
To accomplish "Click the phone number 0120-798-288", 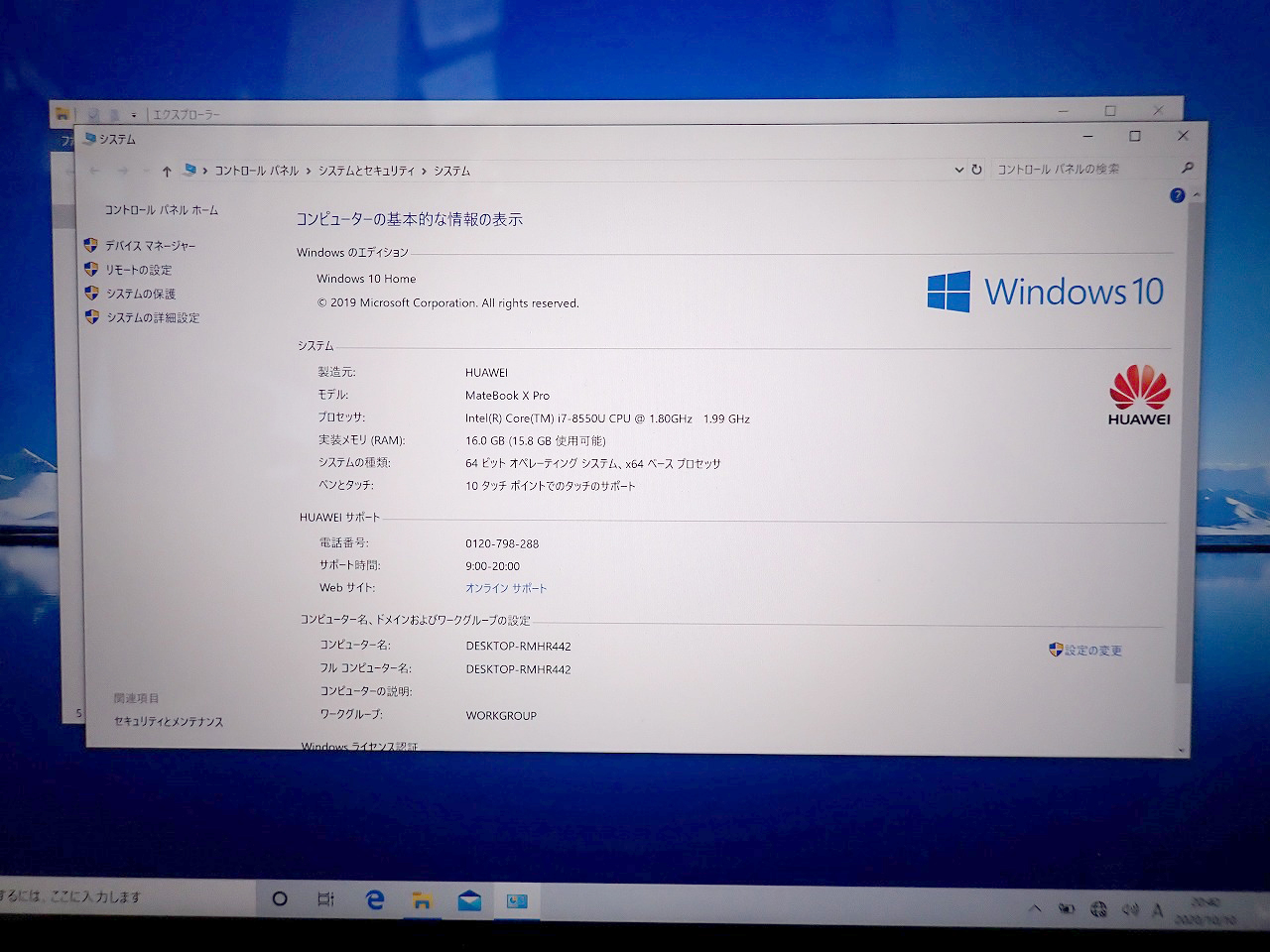I will coord(502,543).
